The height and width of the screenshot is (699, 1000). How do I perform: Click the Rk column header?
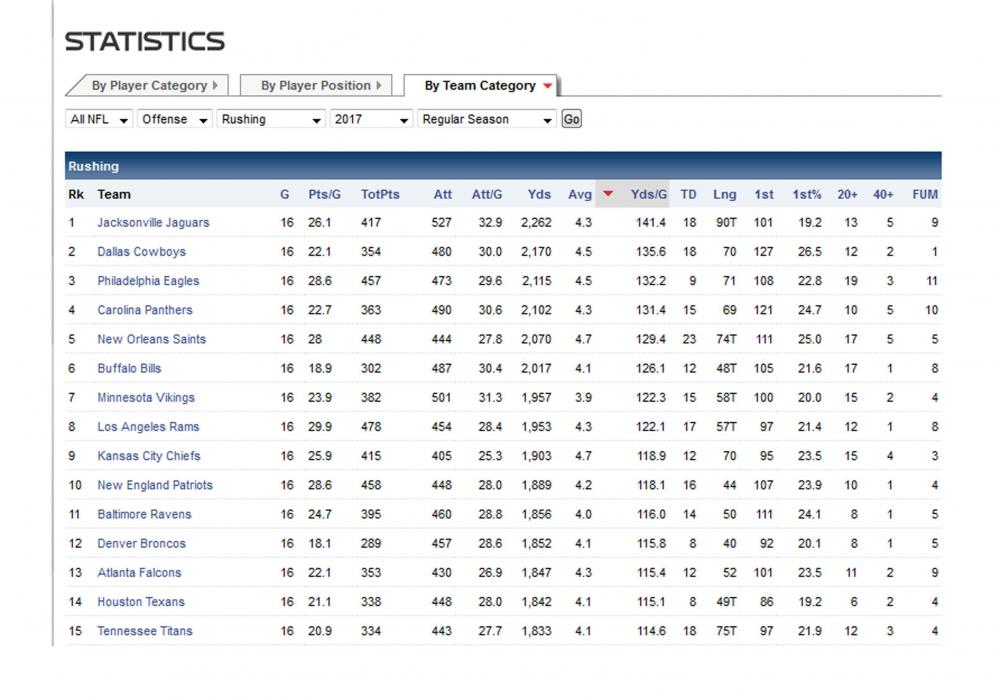[76, 195]
